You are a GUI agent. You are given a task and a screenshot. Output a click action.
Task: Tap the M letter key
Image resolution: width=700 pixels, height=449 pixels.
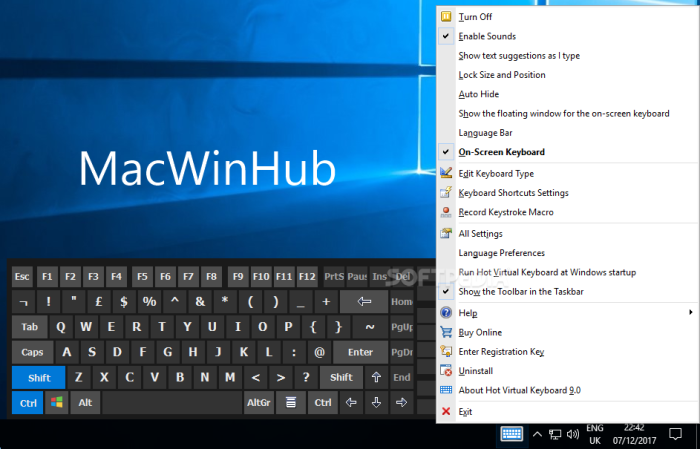[230, 378]
